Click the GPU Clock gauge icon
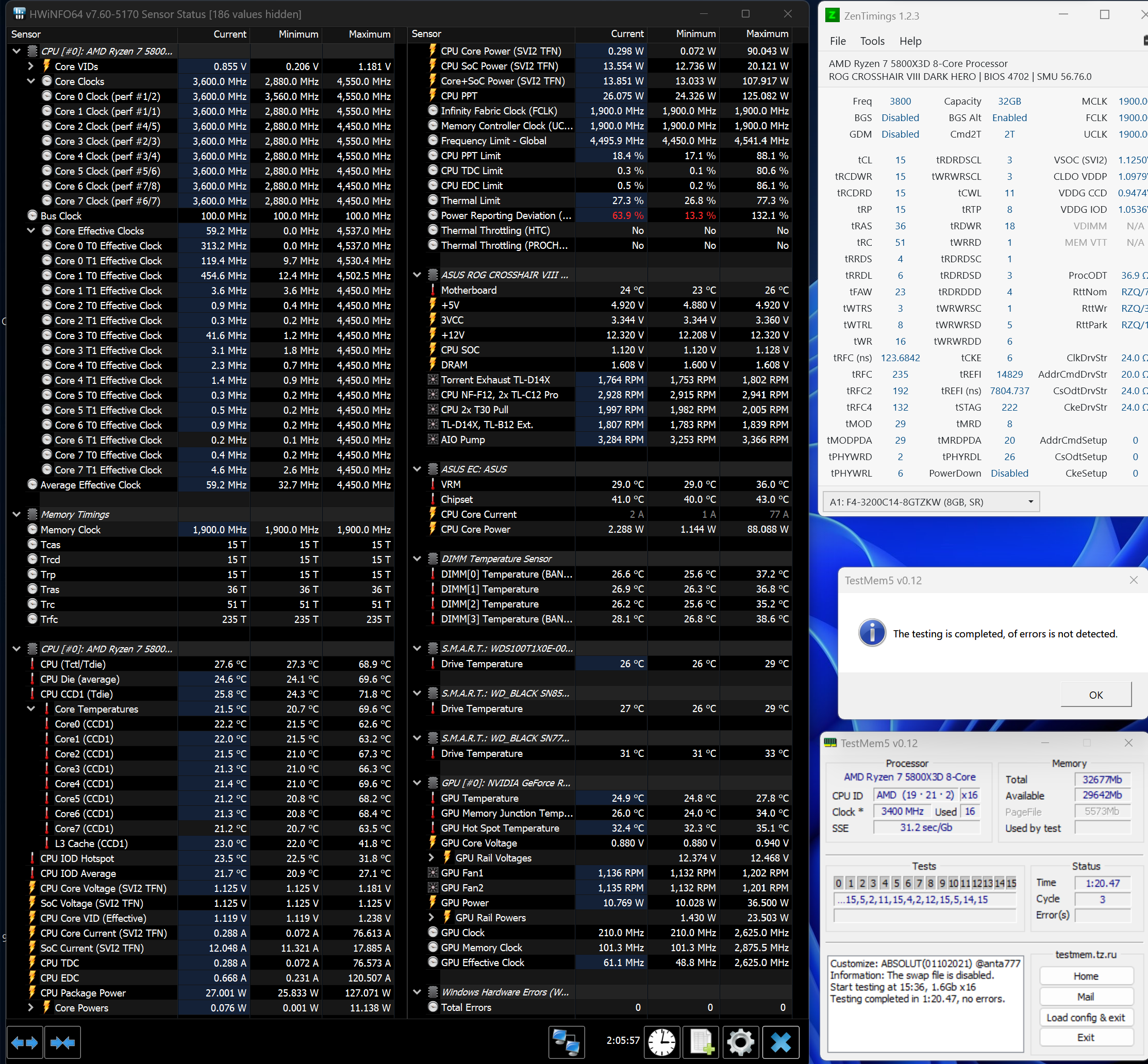This screenshot has height=1064, width=1148. (x=433, y=932)
